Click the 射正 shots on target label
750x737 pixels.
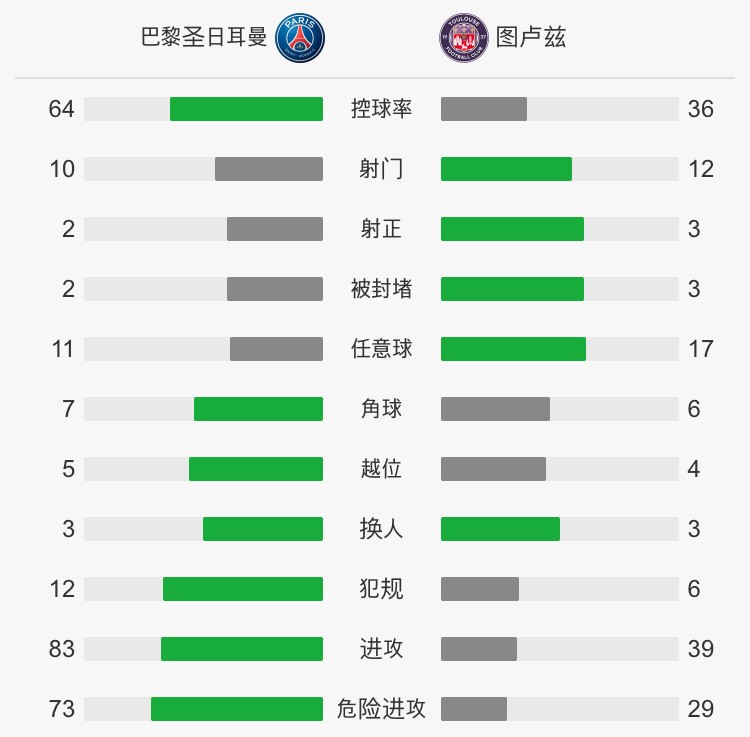click(x=381, y=229)
